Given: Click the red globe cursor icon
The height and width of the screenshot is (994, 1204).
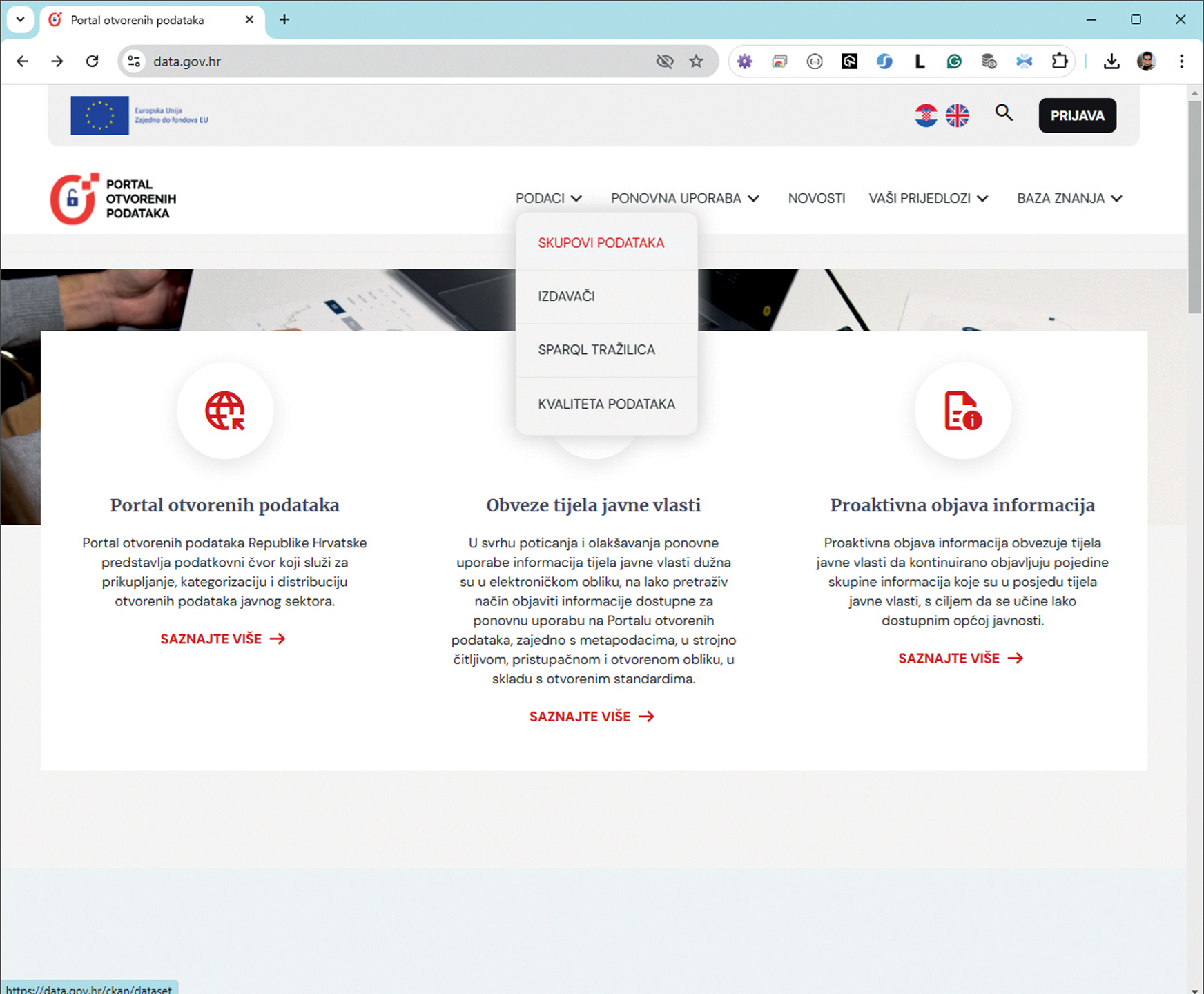Looking at the screenshot, I should click(225, 411).
